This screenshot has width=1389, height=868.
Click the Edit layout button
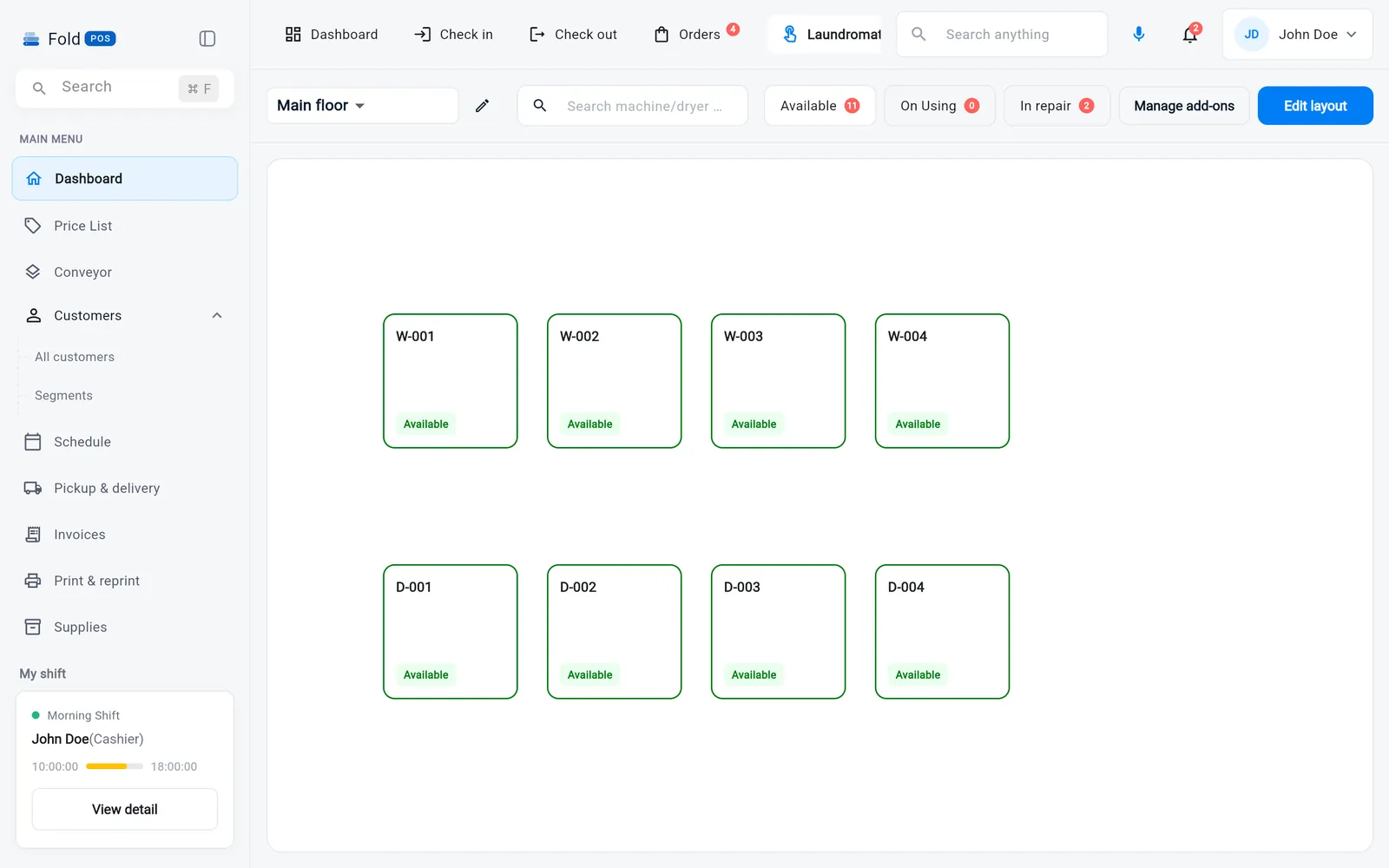tap(1315, 106)
